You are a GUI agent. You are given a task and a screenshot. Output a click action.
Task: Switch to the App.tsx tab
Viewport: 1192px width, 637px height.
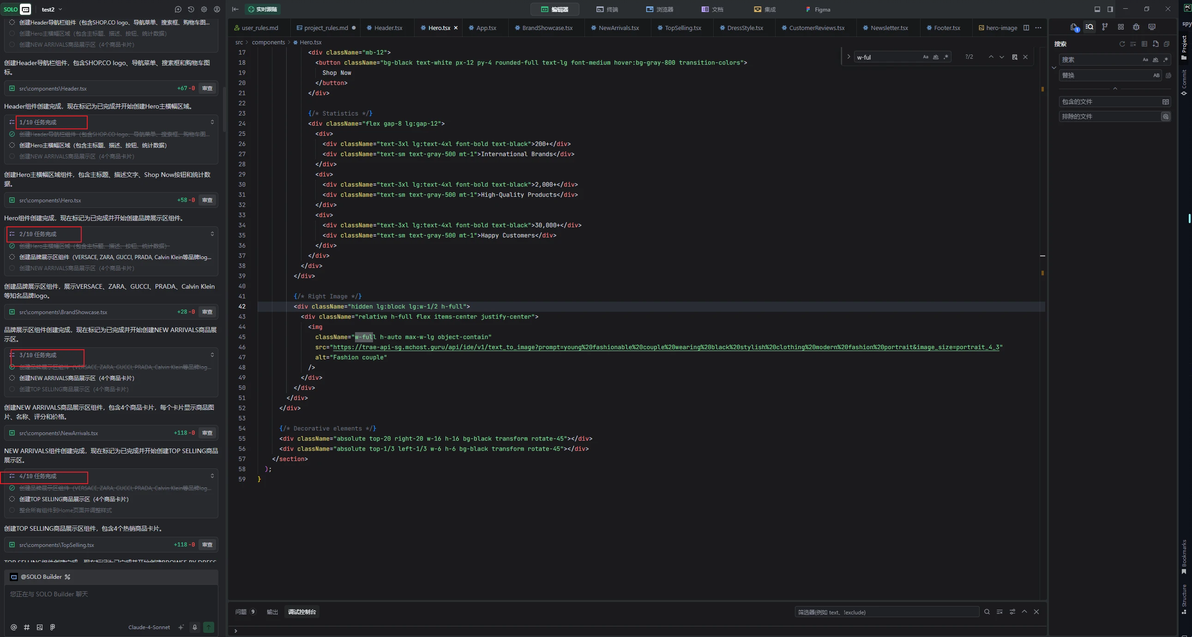click(x=485, y=28)
